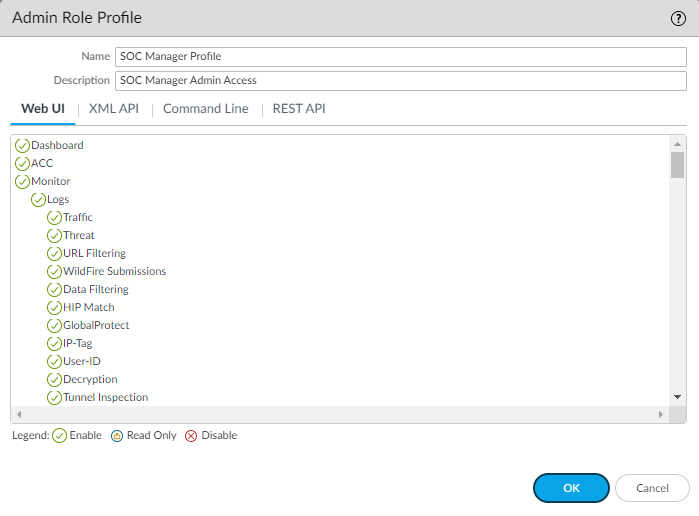The height and width of the screenshot is (516, 699).
Task: Toggle the WildFire Submissions permission icon
Action: pyautogui.click(x=55, y=272)
